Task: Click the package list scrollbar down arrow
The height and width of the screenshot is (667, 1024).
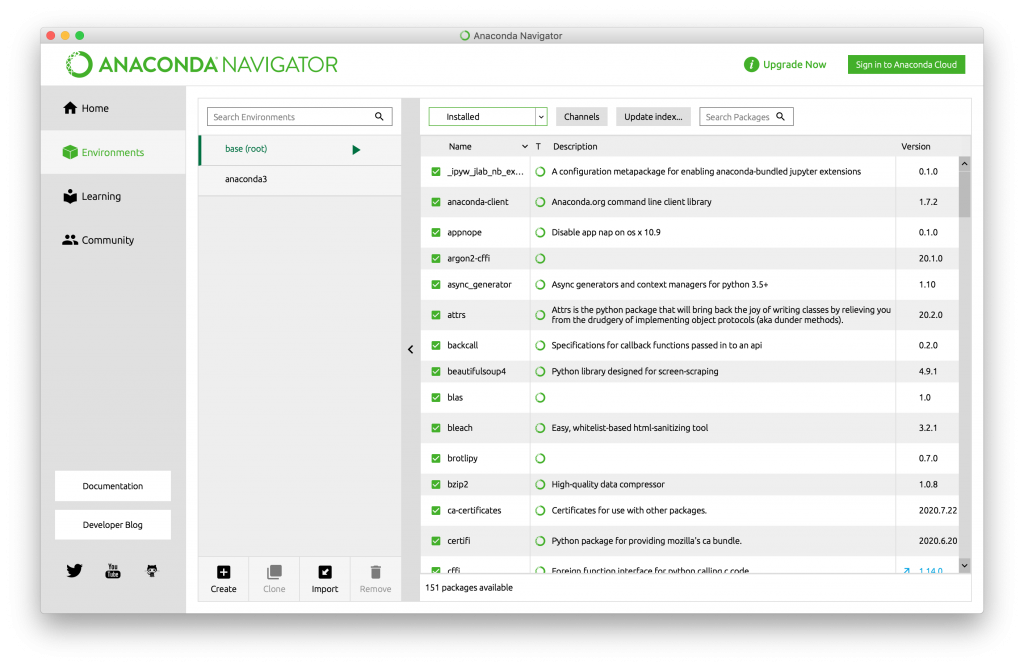Action: pyautogui.click(x=965, y=565)
